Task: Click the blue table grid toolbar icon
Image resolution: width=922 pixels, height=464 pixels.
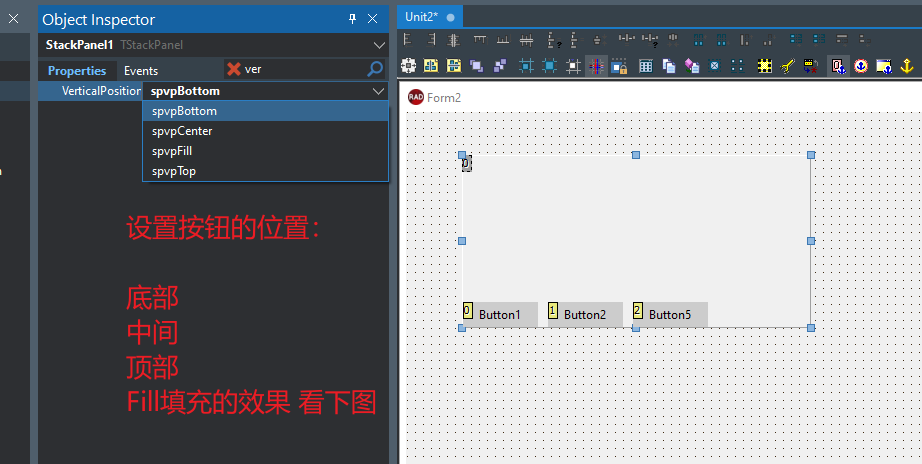Action: (x=645, y=66)
